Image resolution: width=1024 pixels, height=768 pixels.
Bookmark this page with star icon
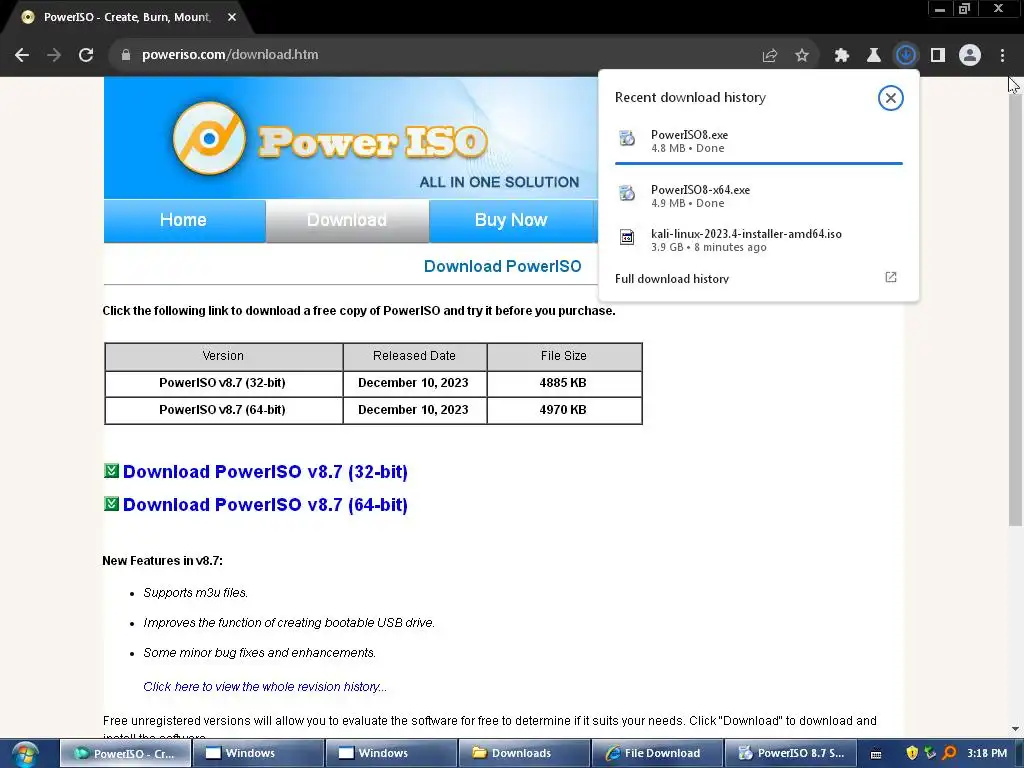pyautogui.click(x=802, y=56)
